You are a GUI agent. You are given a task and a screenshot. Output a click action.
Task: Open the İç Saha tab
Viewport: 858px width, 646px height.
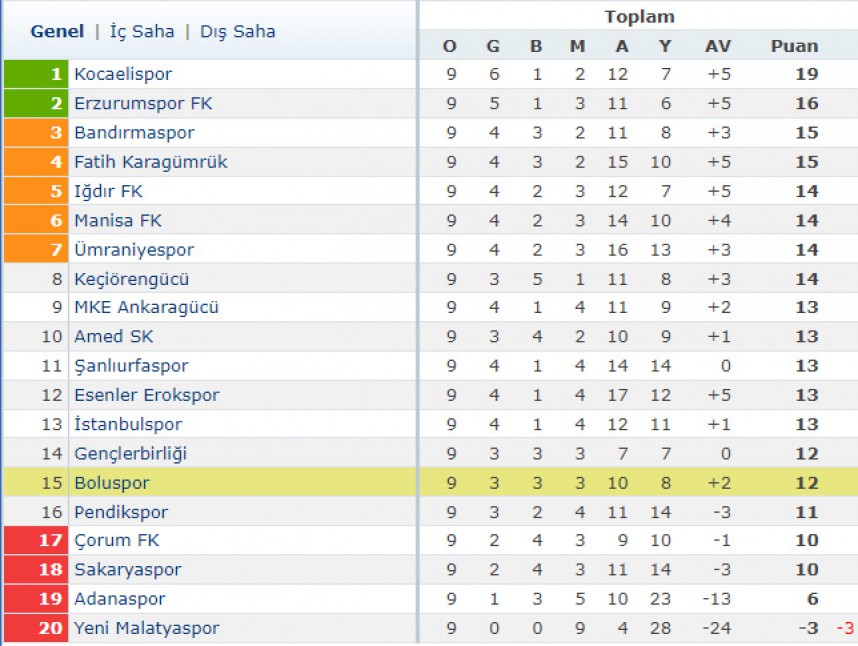tap(142, 31)
